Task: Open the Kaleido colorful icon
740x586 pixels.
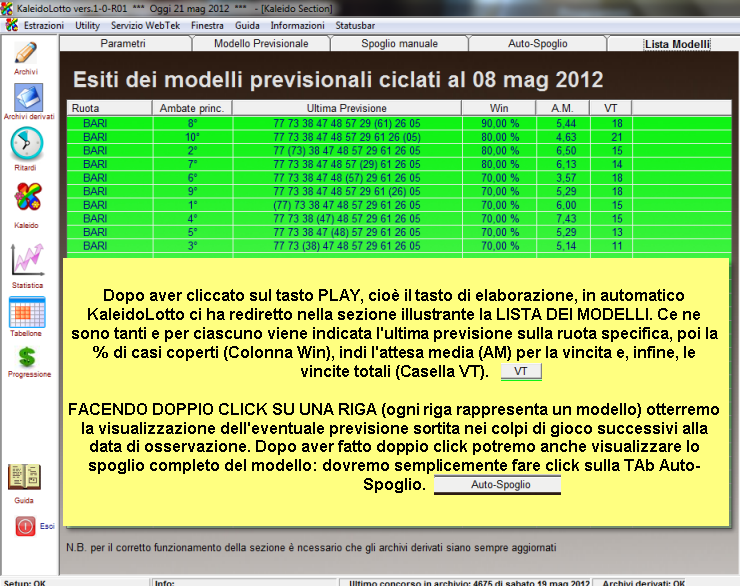Action: coord(28,197)
